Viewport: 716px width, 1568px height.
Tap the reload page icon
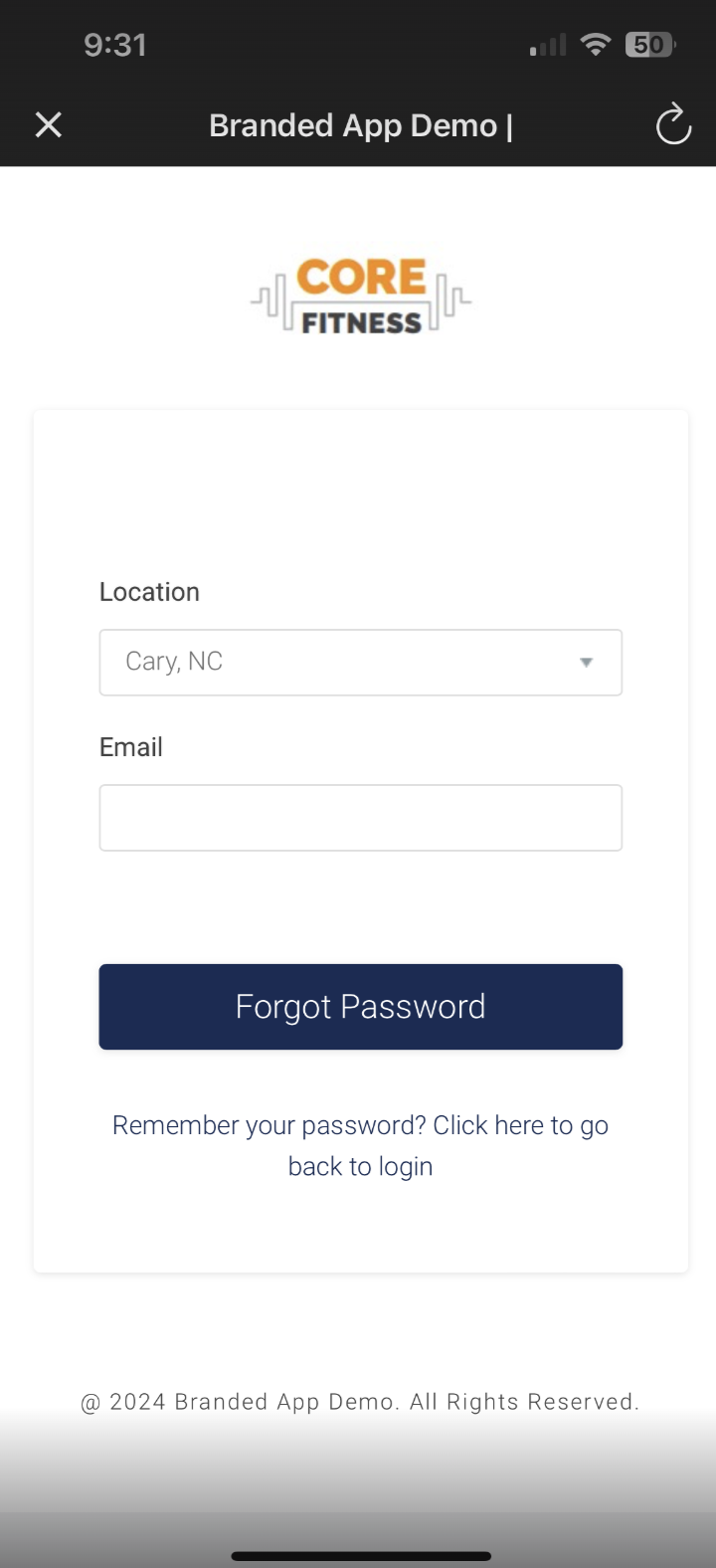[673, 125]
